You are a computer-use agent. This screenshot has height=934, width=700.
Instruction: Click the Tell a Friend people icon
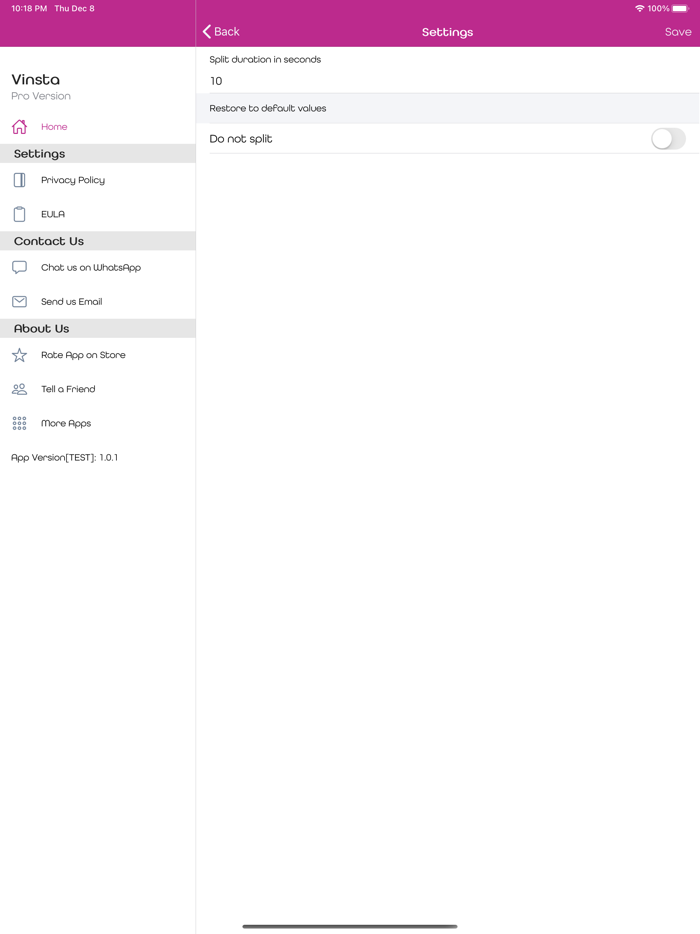tap(20, 389)
